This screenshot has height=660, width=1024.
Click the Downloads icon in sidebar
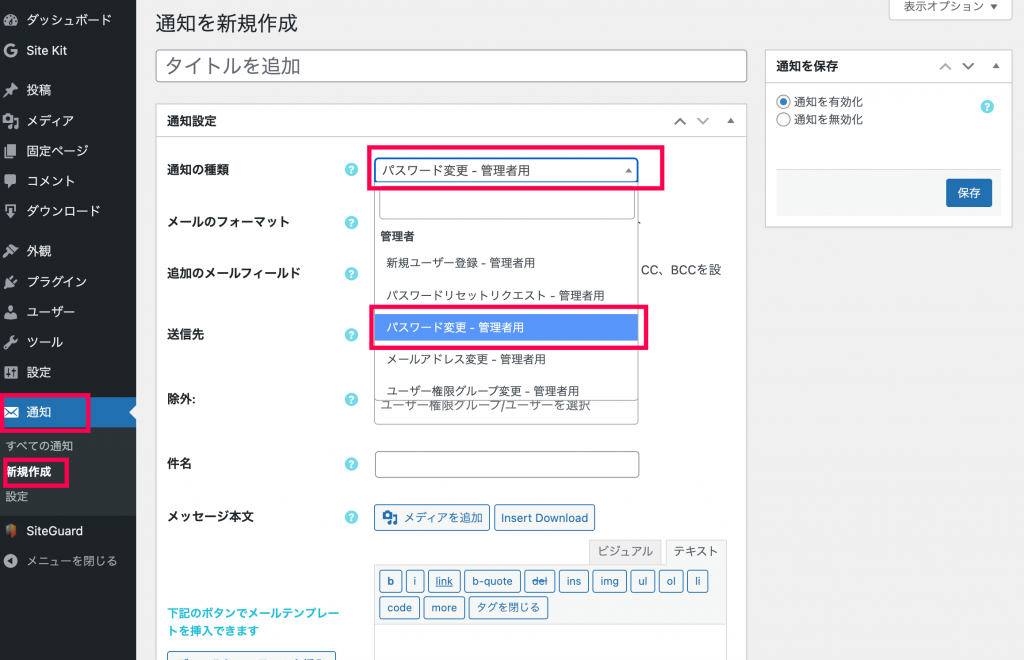(10, 211)
